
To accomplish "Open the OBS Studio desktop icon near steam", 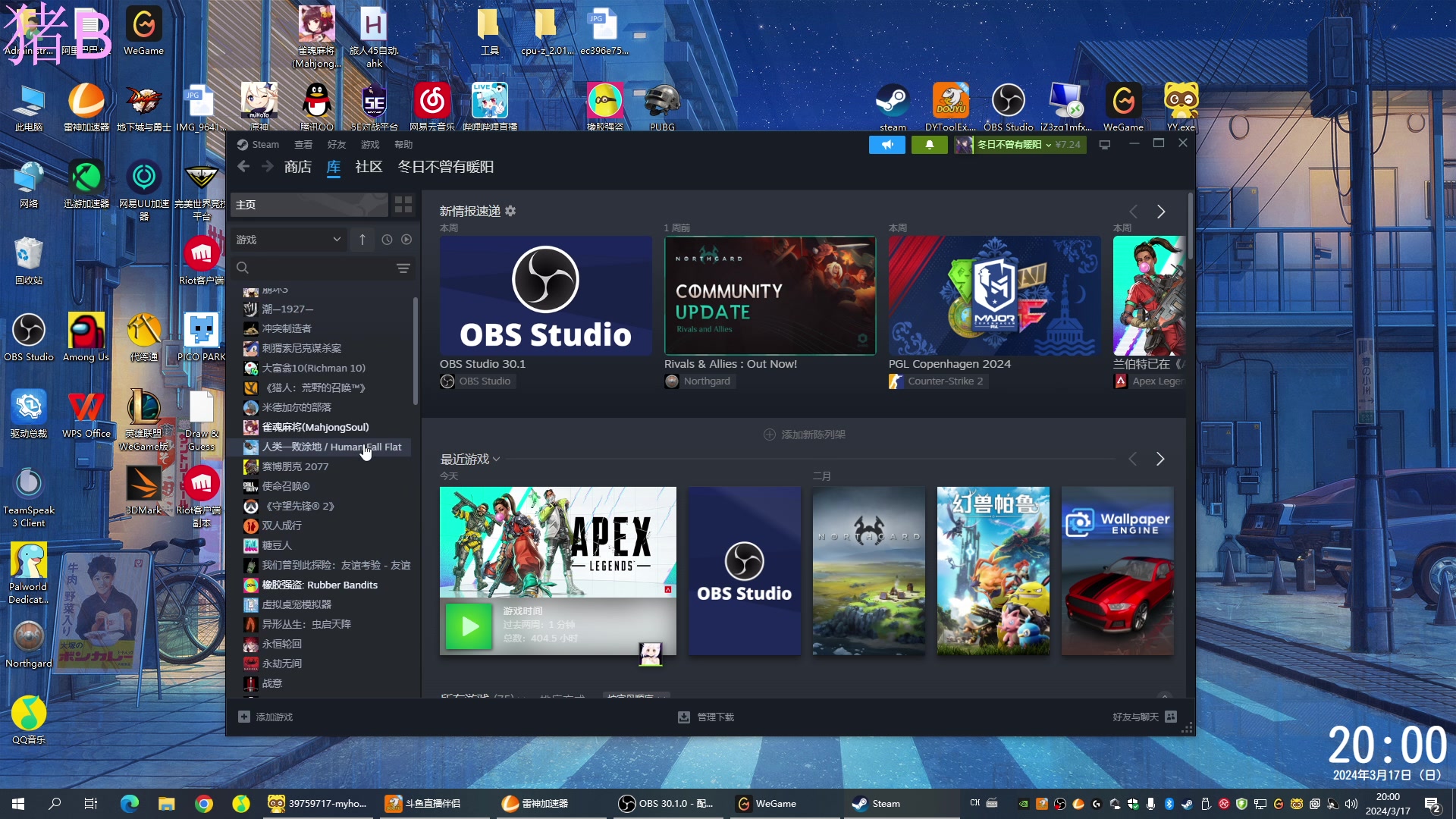I will [x=1008, y=107].
